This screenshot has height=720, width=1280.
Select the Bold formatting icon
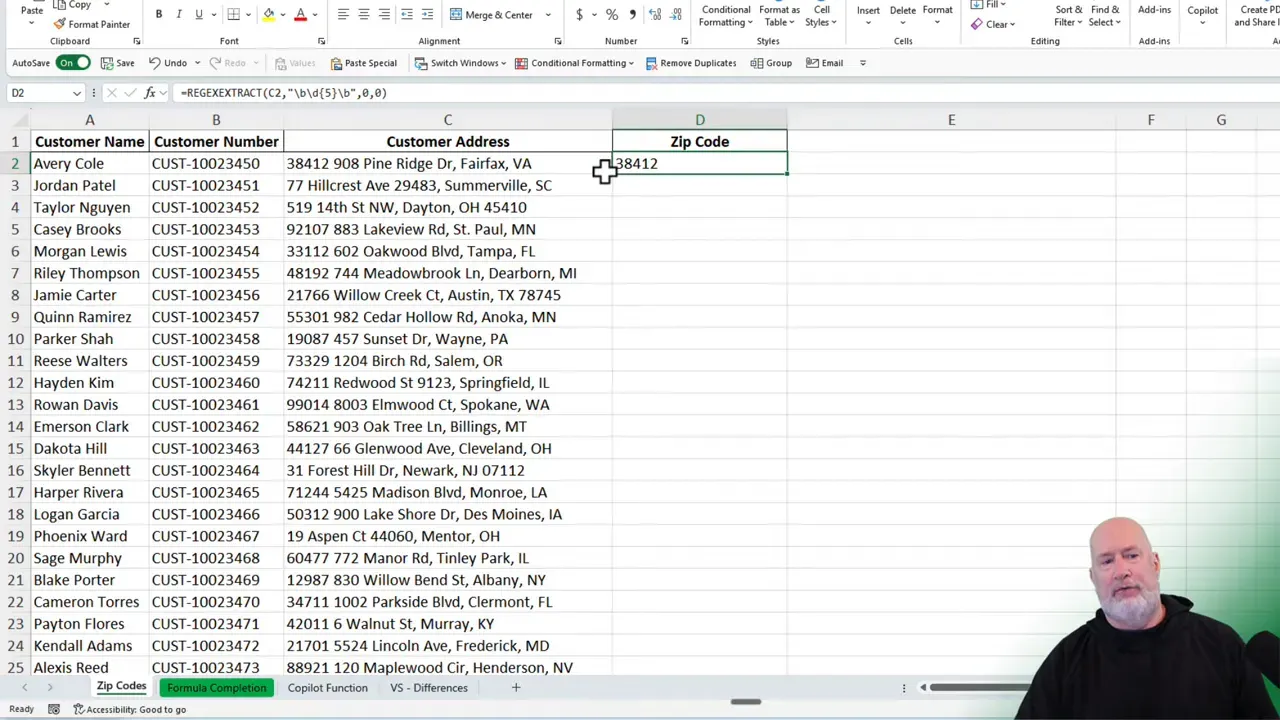coord(158,14)
